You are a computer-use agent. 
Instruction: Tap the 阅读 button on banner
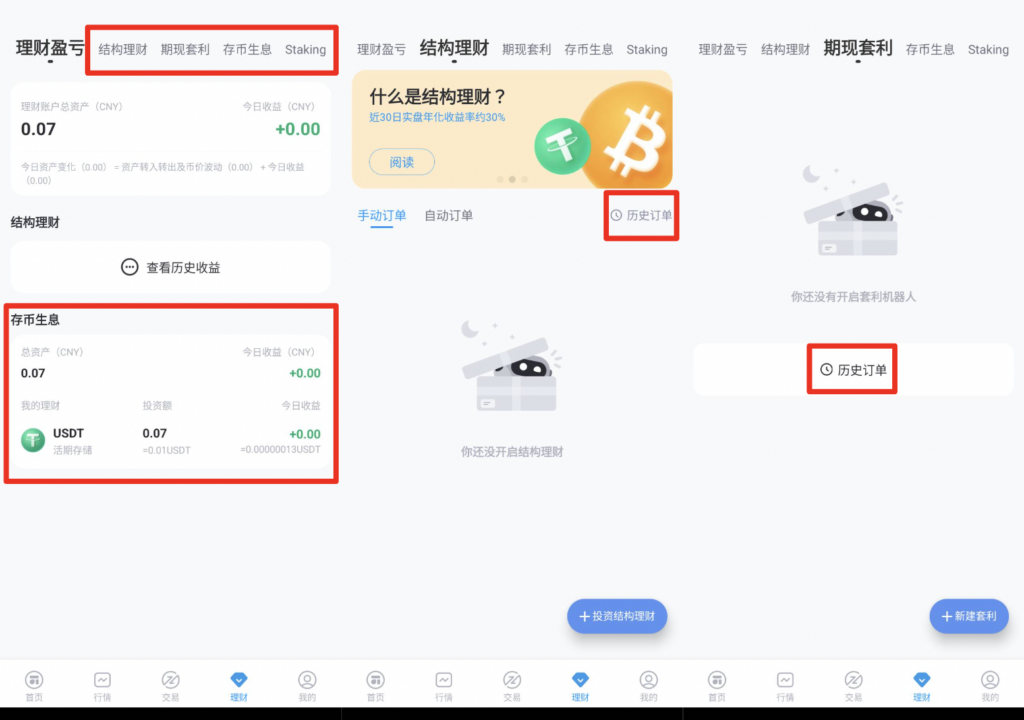tap(402, 162)
